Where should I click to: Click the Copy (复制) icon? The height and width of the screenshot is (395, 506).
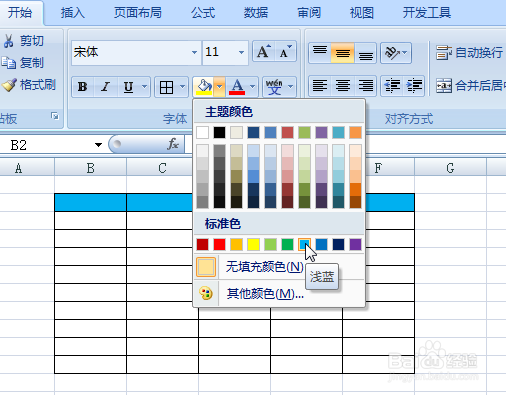click(x=9, y=63)
